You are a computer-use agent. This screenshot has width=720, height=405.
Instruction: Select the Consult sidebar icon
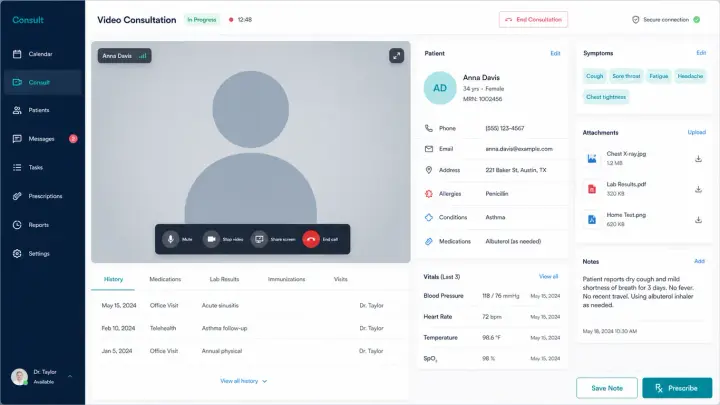tap(17, 83)
